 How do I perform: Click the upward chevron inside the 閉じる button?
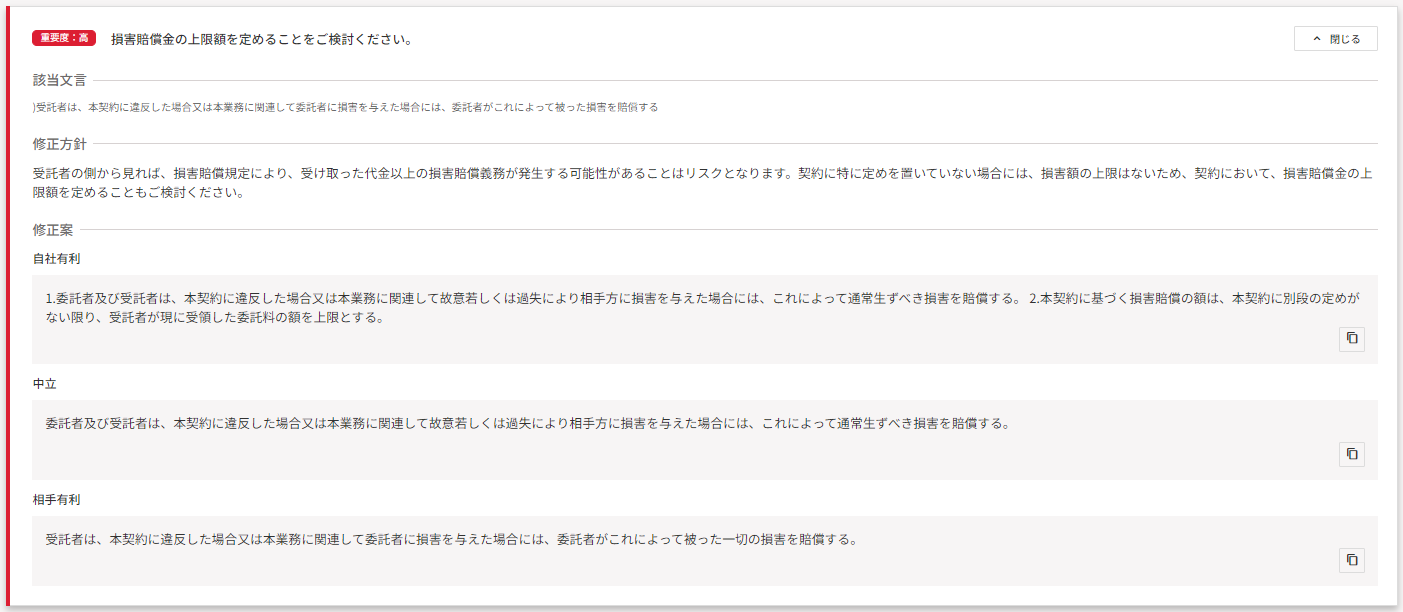tap(1315, 38)
